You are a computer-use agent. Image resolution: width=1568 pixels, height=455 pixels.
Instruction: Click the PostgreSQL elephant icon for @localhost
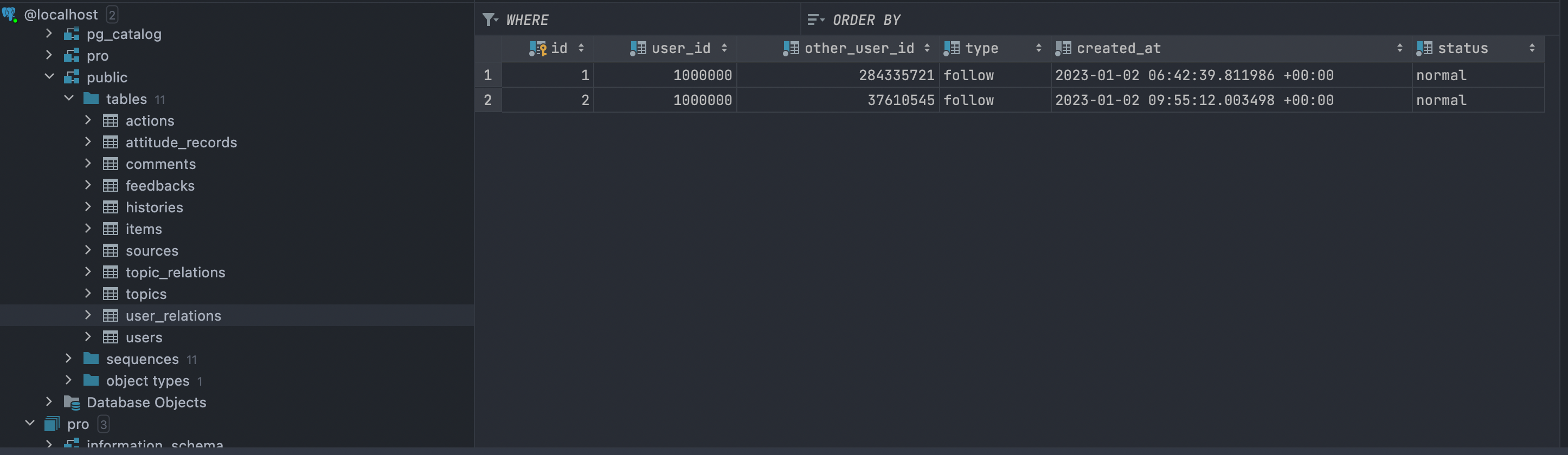[x=10, y=15]
